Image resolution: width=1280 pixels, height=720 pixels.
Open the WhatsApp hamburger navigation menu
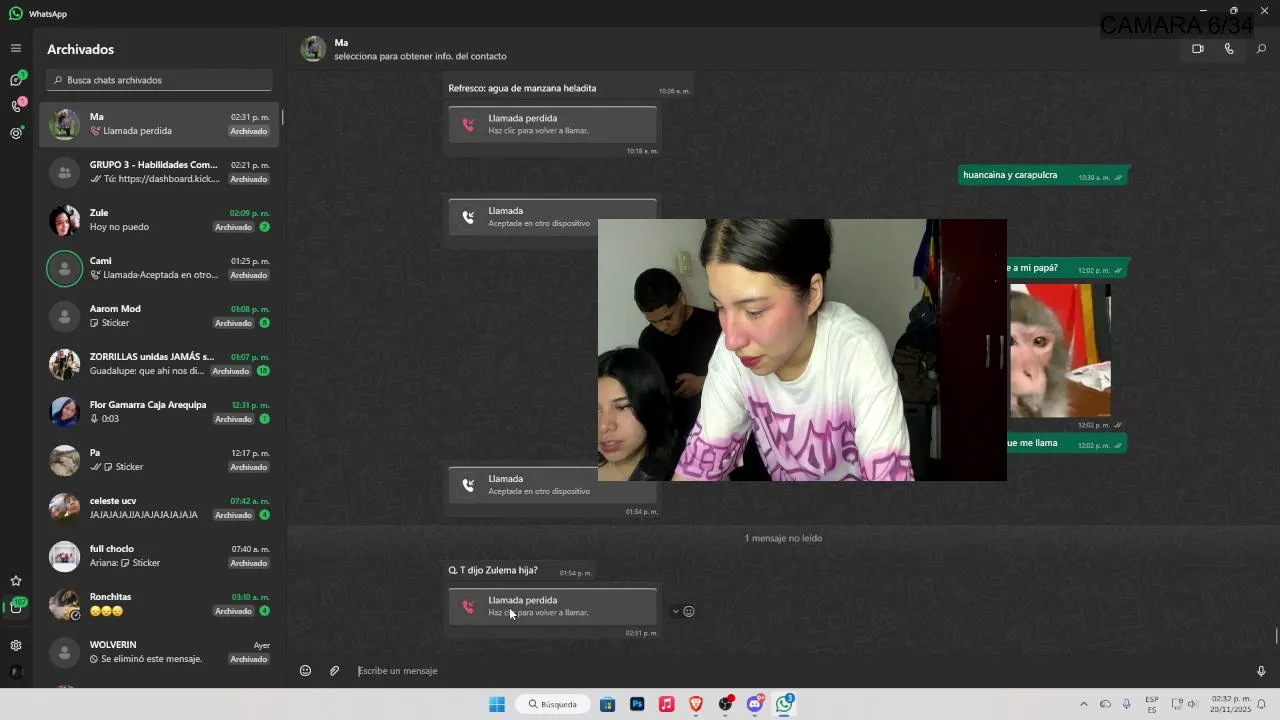click(16, 48)
